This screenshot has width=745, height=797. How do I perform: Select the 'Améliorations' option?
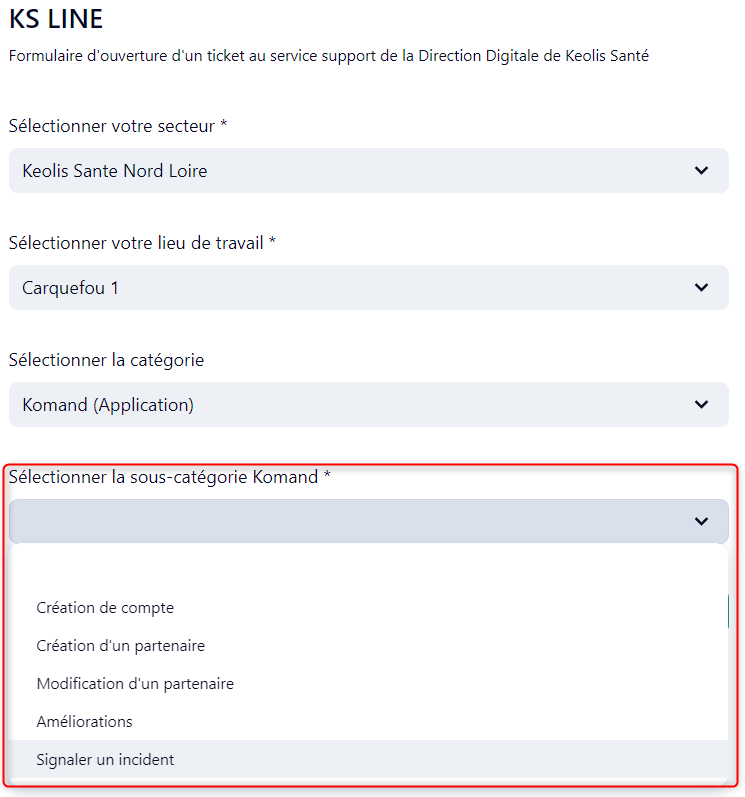coord(84,722)
